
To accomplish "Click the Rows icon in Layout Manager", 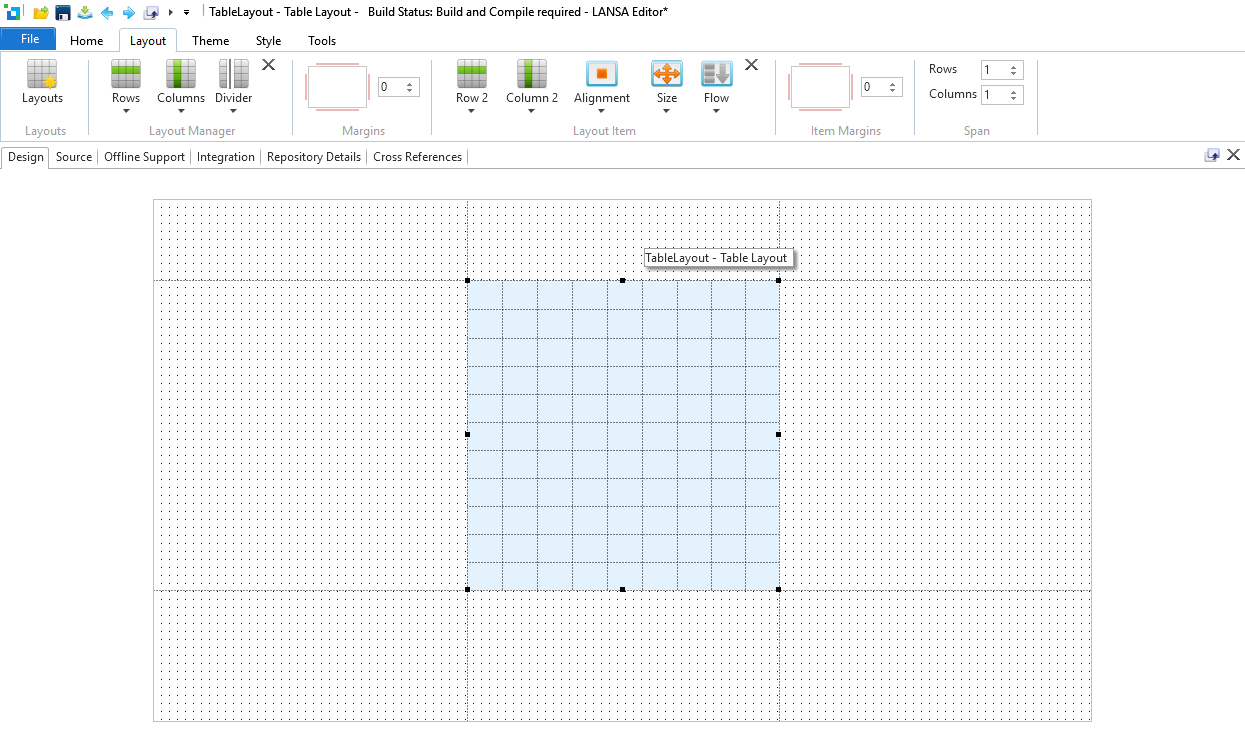I will tap(126, 74).
